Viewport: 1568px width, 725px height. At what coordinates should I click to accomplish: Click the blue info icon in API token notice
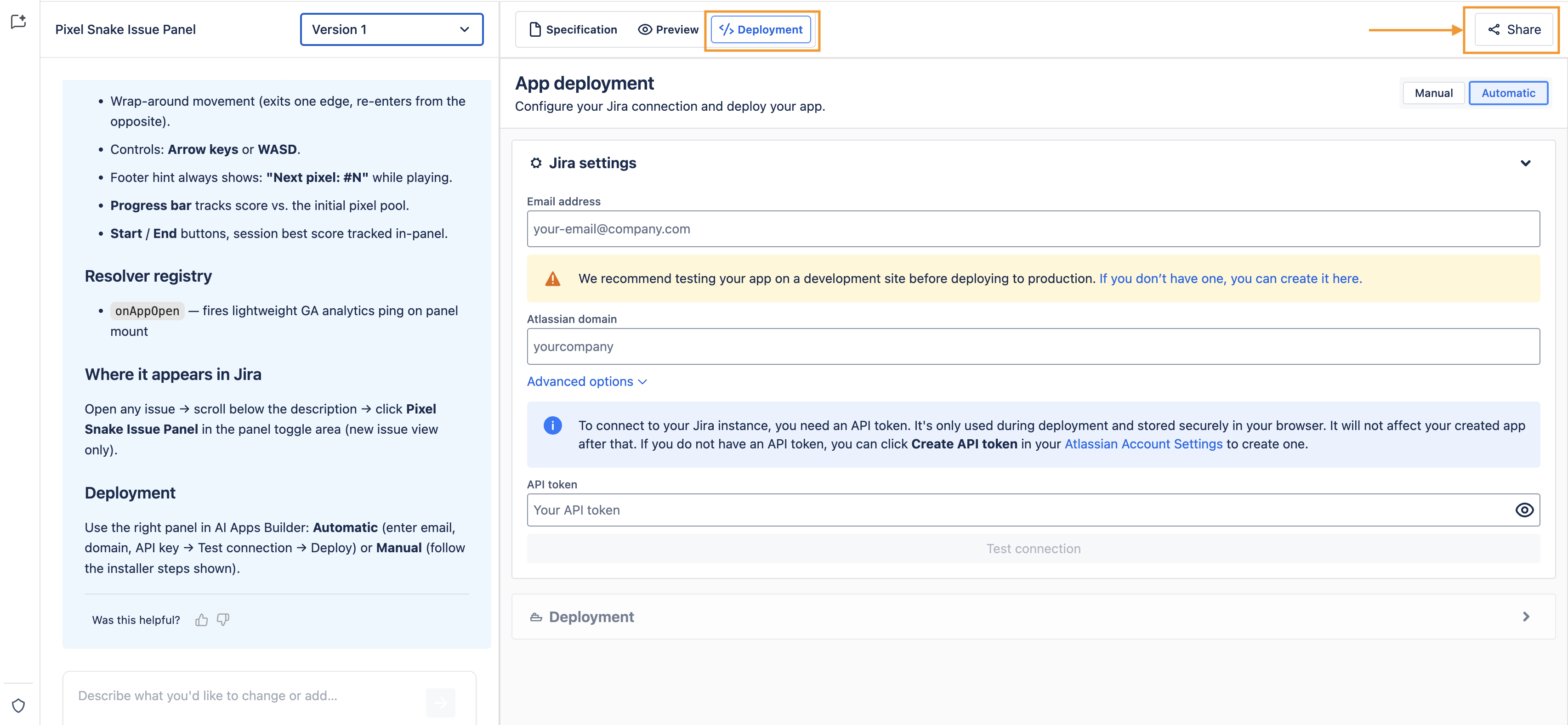click(552, 425)
